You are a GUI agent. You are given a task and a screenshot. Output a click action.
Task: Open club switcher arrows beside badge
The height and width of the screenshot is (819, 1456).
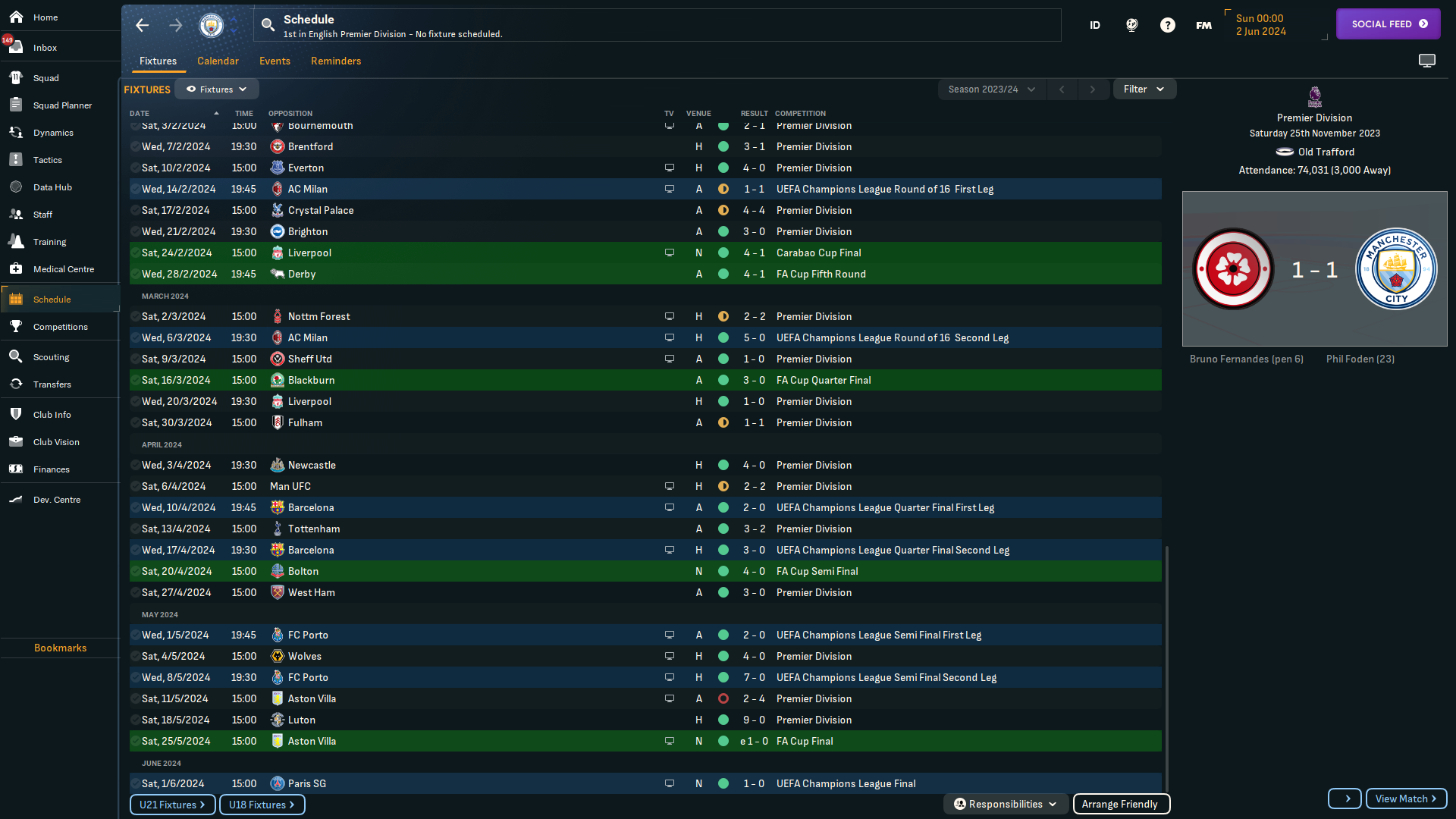click(x=234, y=25)
